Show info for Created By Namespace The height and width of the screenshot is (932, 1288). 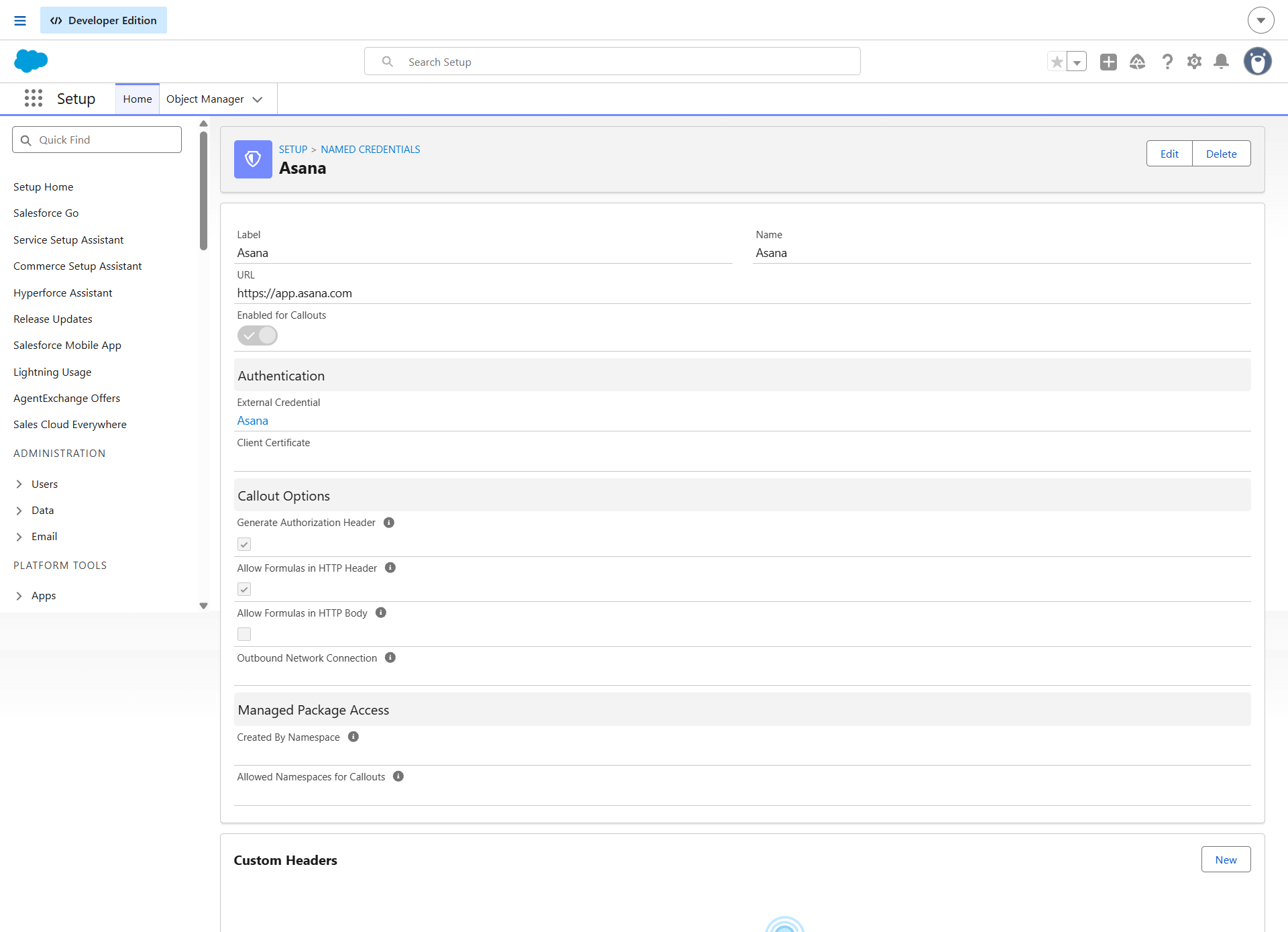pyautogui.click(x=354, y=737)
